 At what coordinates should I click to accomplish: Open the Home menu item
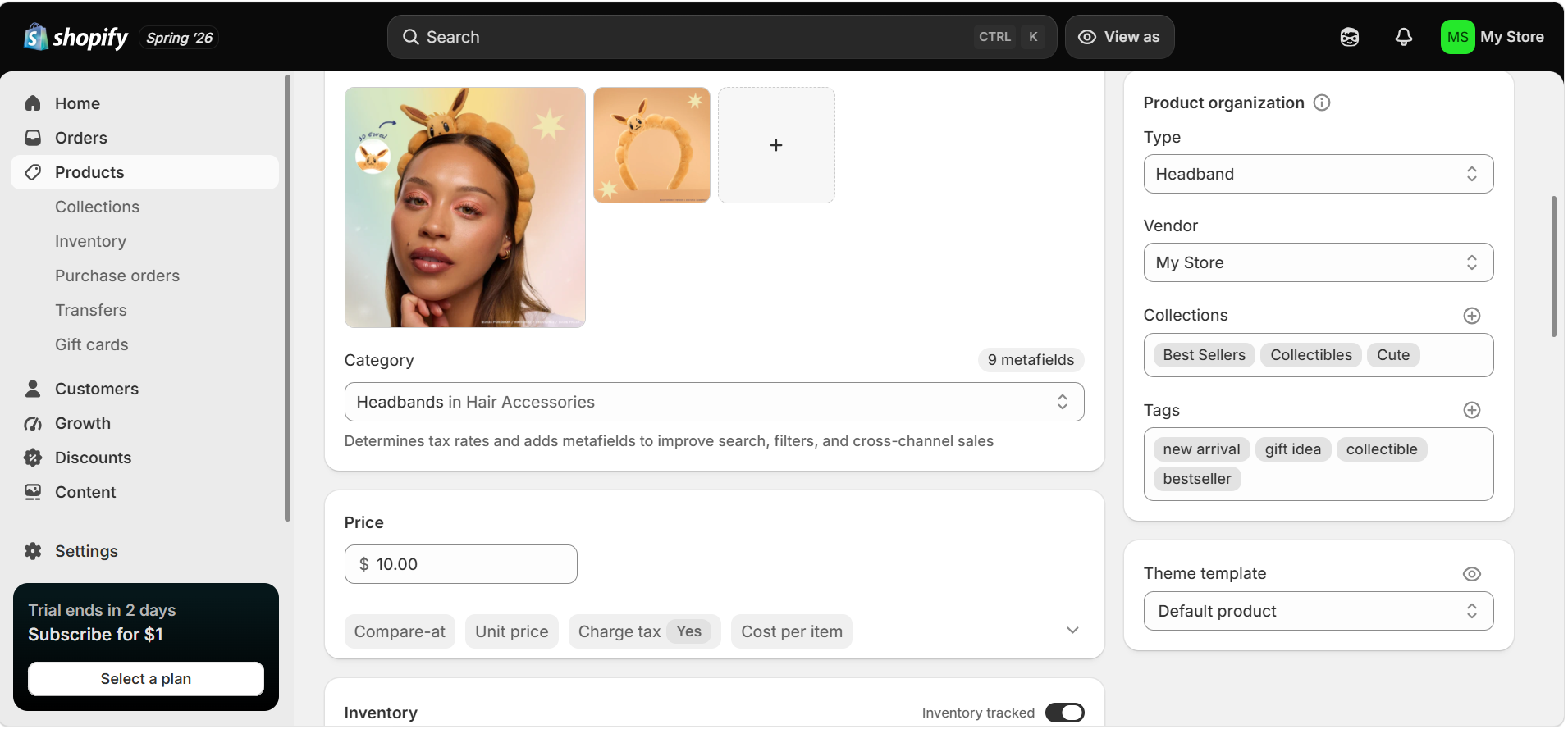pos(145,103)
